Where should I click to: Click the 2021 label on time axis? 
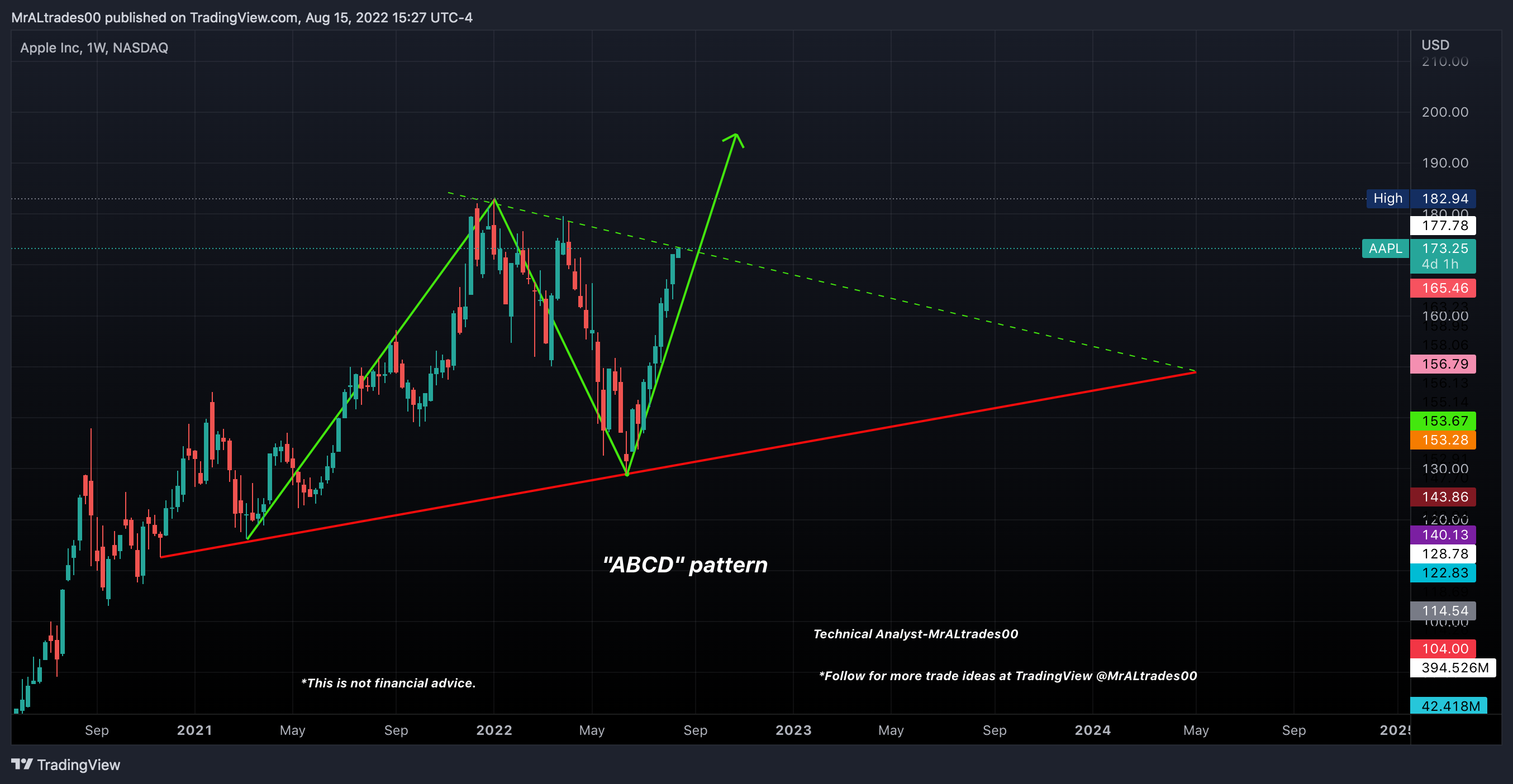194,730
